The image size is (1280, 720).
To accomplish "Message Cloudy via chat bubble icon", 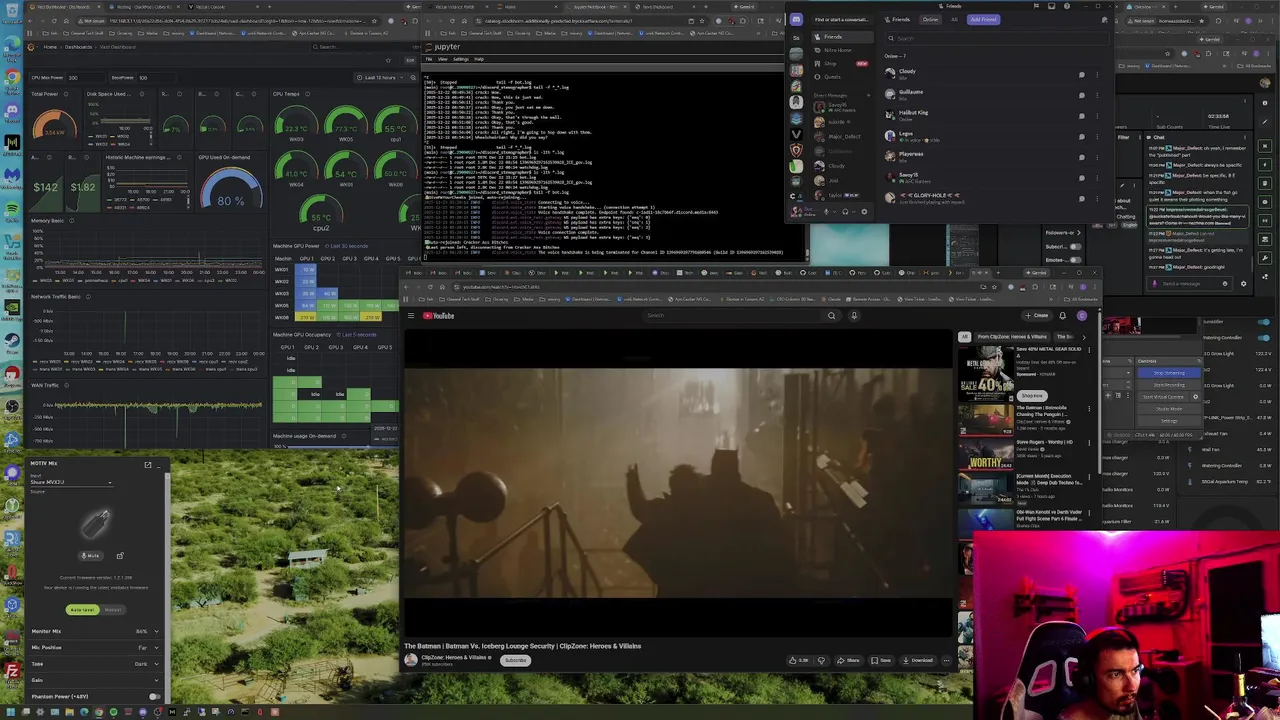I will [x=1082, y=75].
